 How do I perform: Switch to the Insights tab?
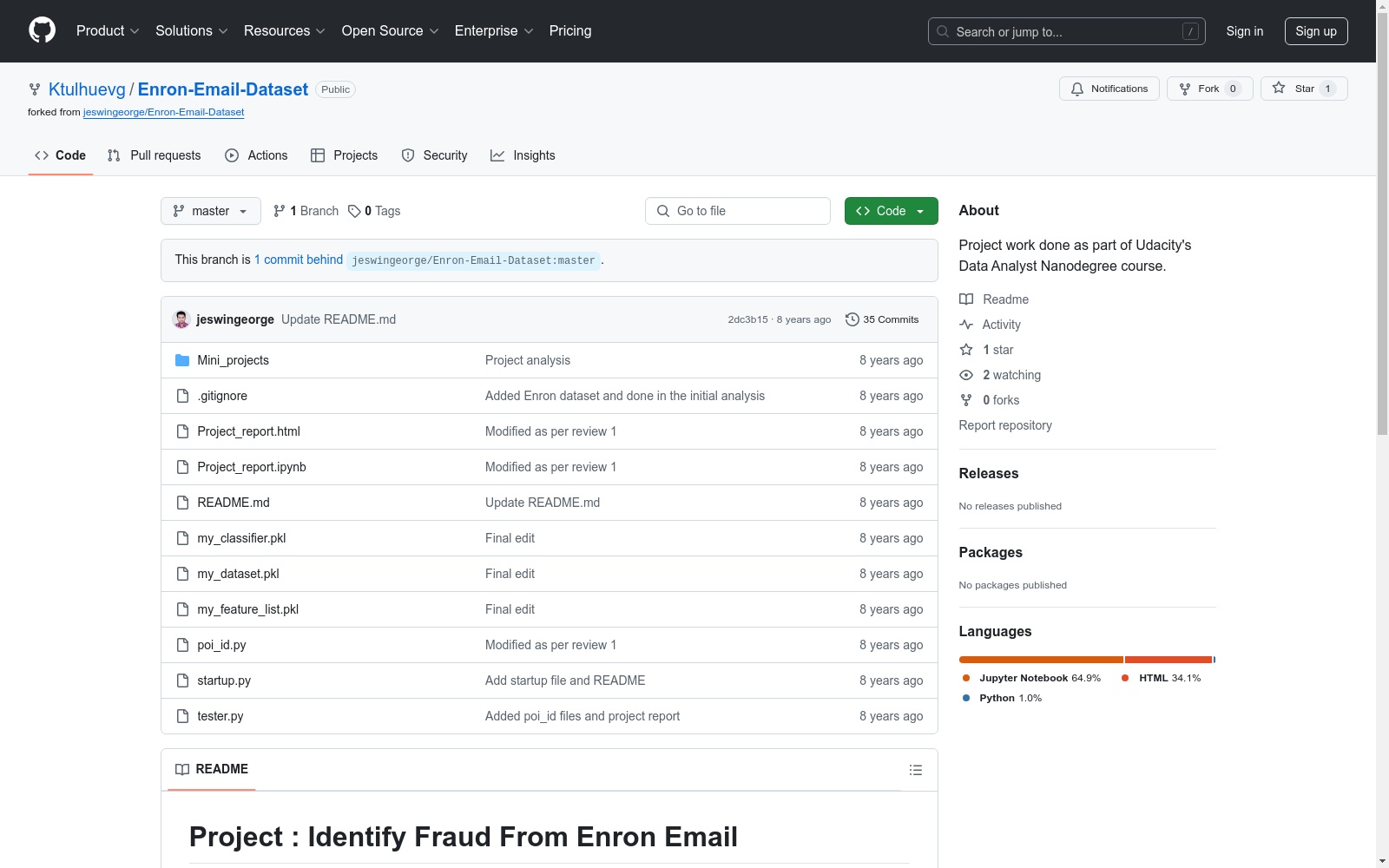(x=523, y=155)
